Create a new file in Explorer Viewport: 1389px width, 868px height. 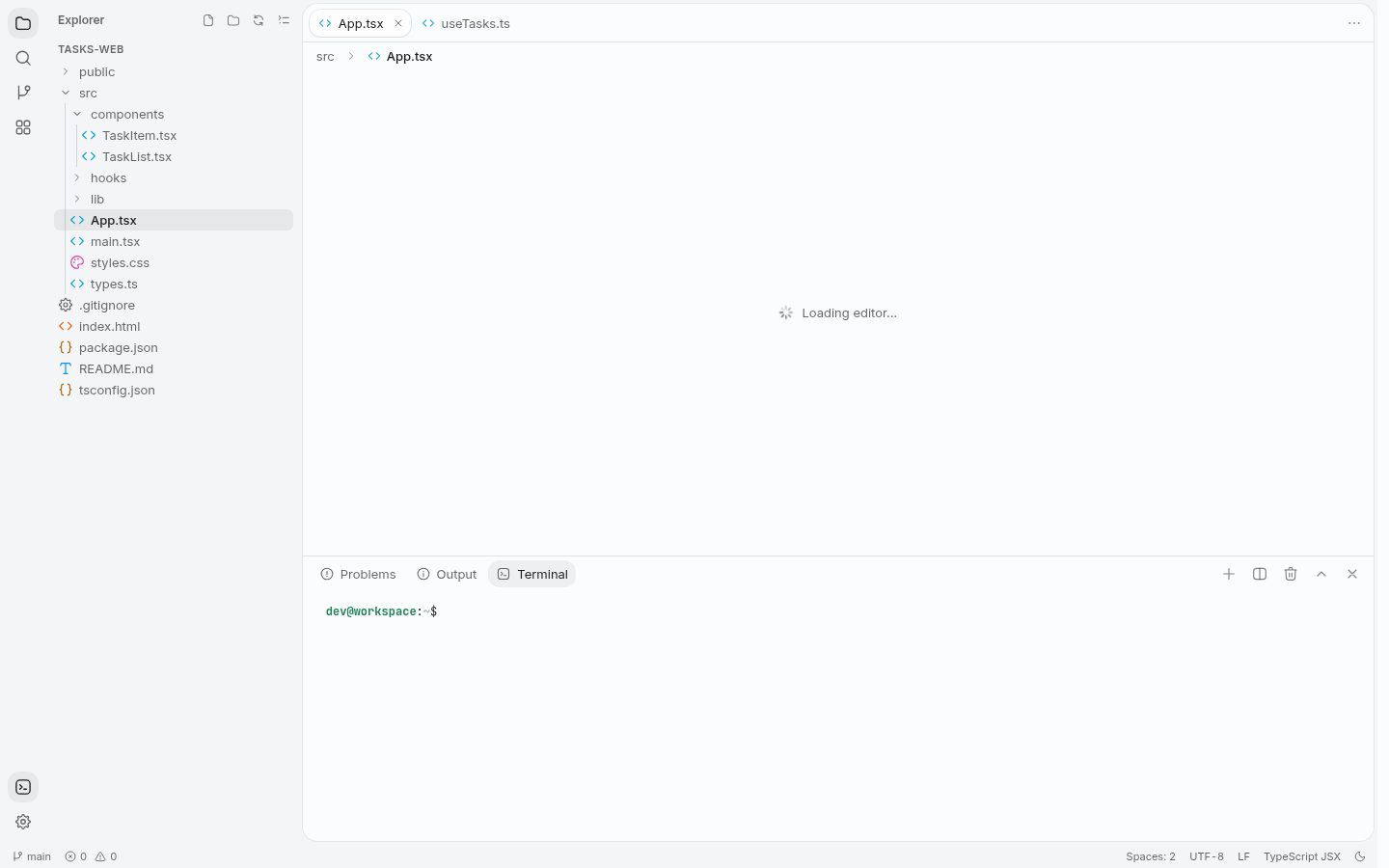tap(208, 20)
